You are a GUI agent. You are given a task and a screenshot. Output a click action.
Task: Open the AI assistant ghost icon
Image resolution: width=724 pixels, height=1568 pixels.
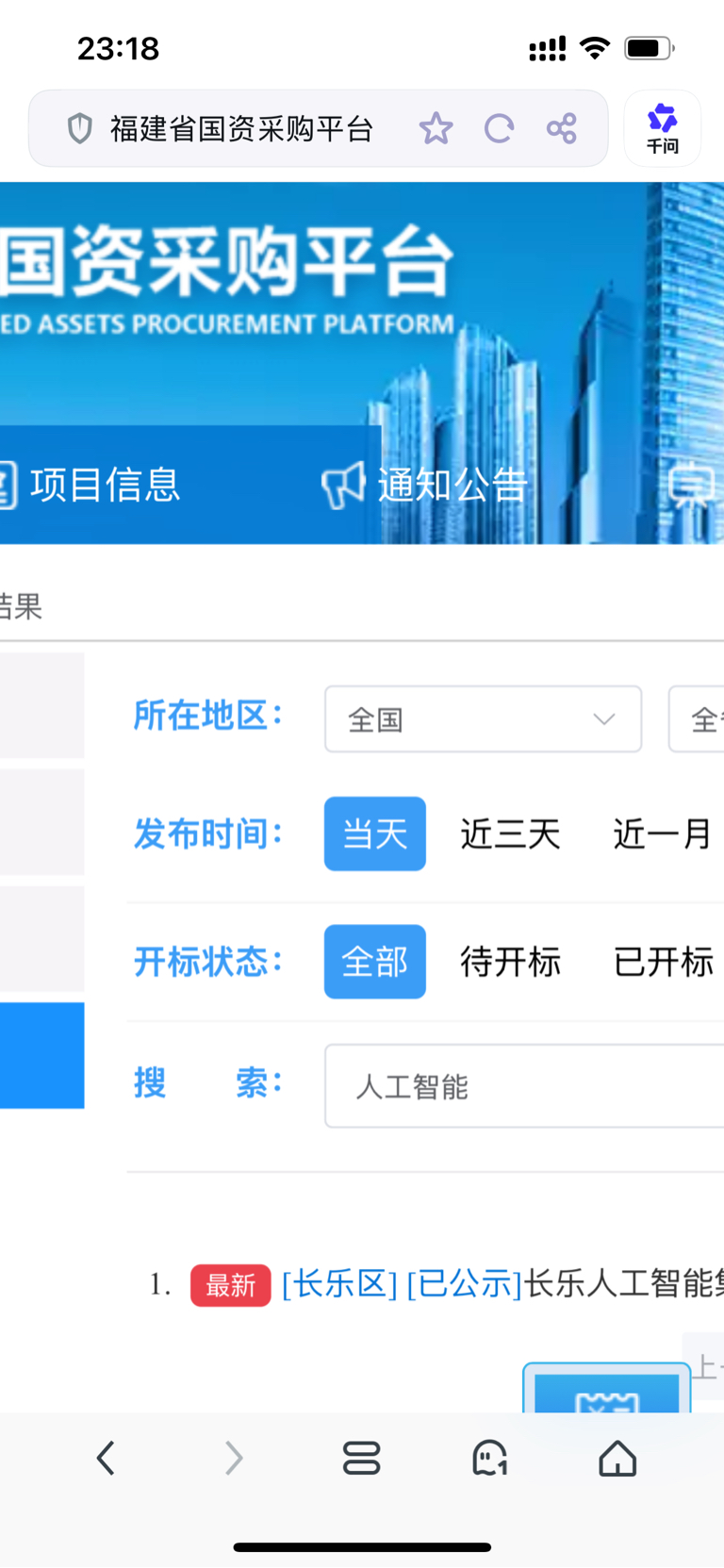490,1458
